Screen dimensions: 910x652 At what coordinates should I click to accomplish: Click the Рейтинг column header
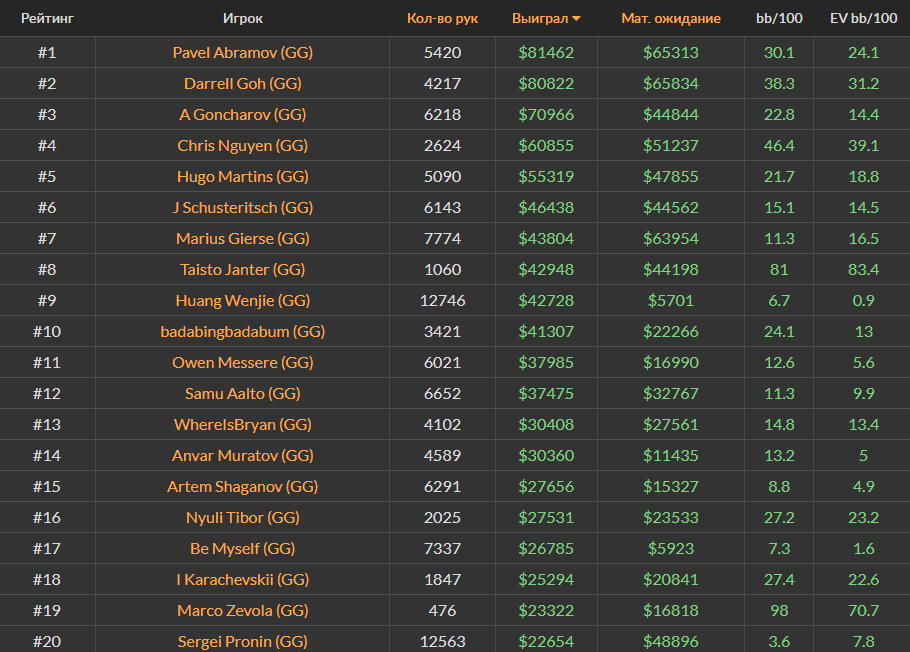47,18
